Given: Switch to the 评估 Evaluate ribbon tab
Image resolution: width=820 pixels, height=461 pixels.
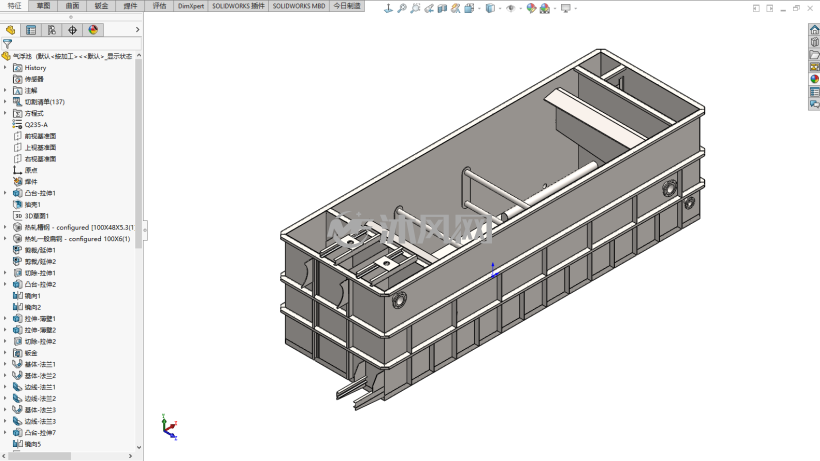Looking at the screenshot, I should pos(159,6).
